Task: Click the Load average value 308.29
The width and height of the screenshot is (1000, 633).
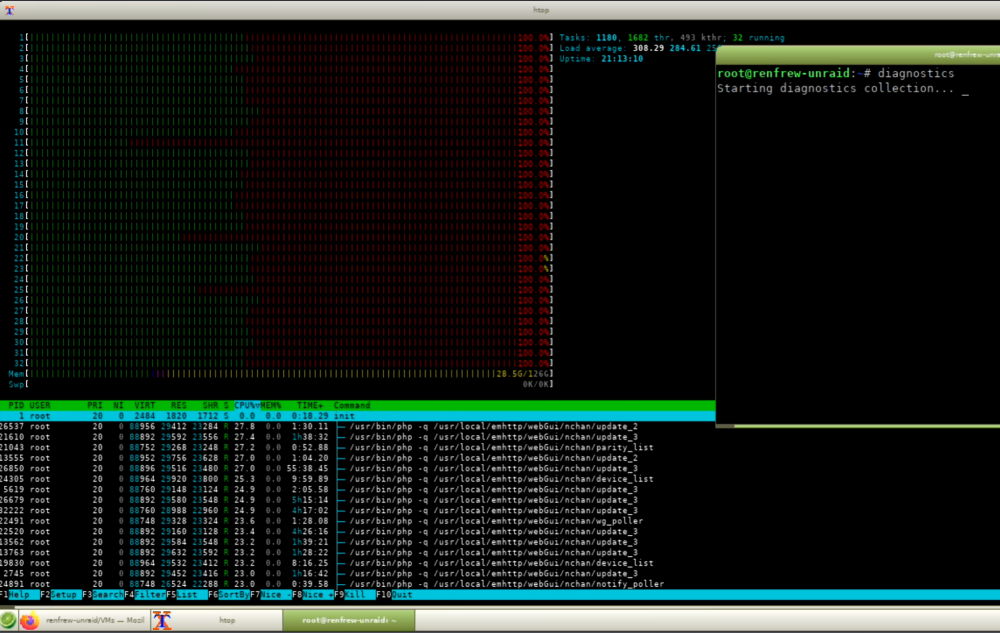Action: pos(648,48)
